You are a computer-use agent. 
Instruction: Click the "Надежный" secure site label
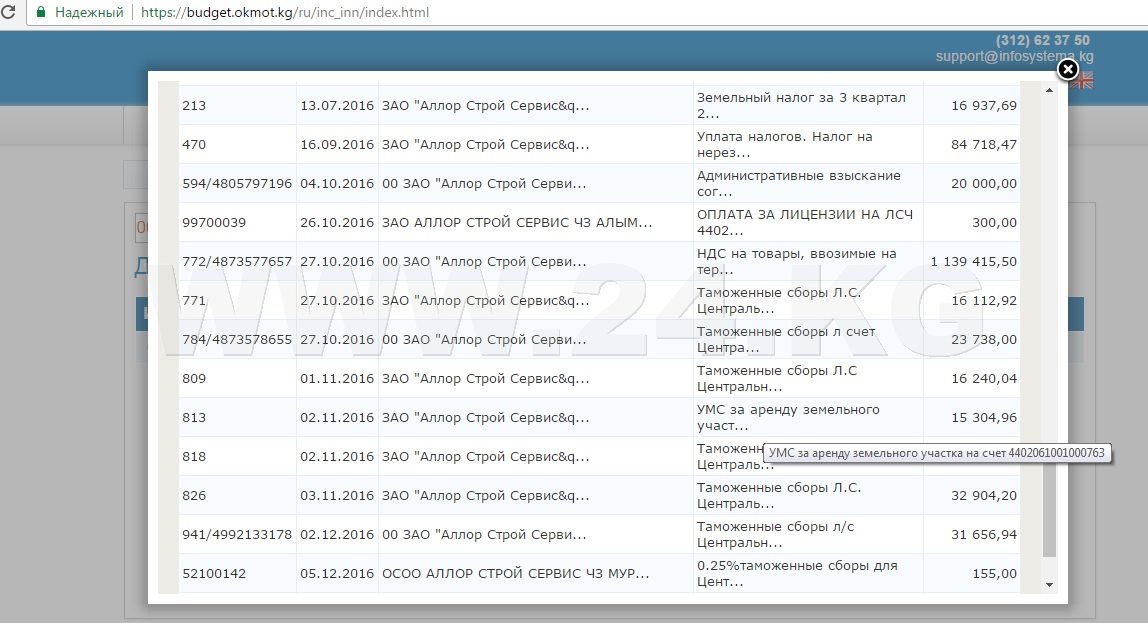pyautogui.click(x=88, y=13)
